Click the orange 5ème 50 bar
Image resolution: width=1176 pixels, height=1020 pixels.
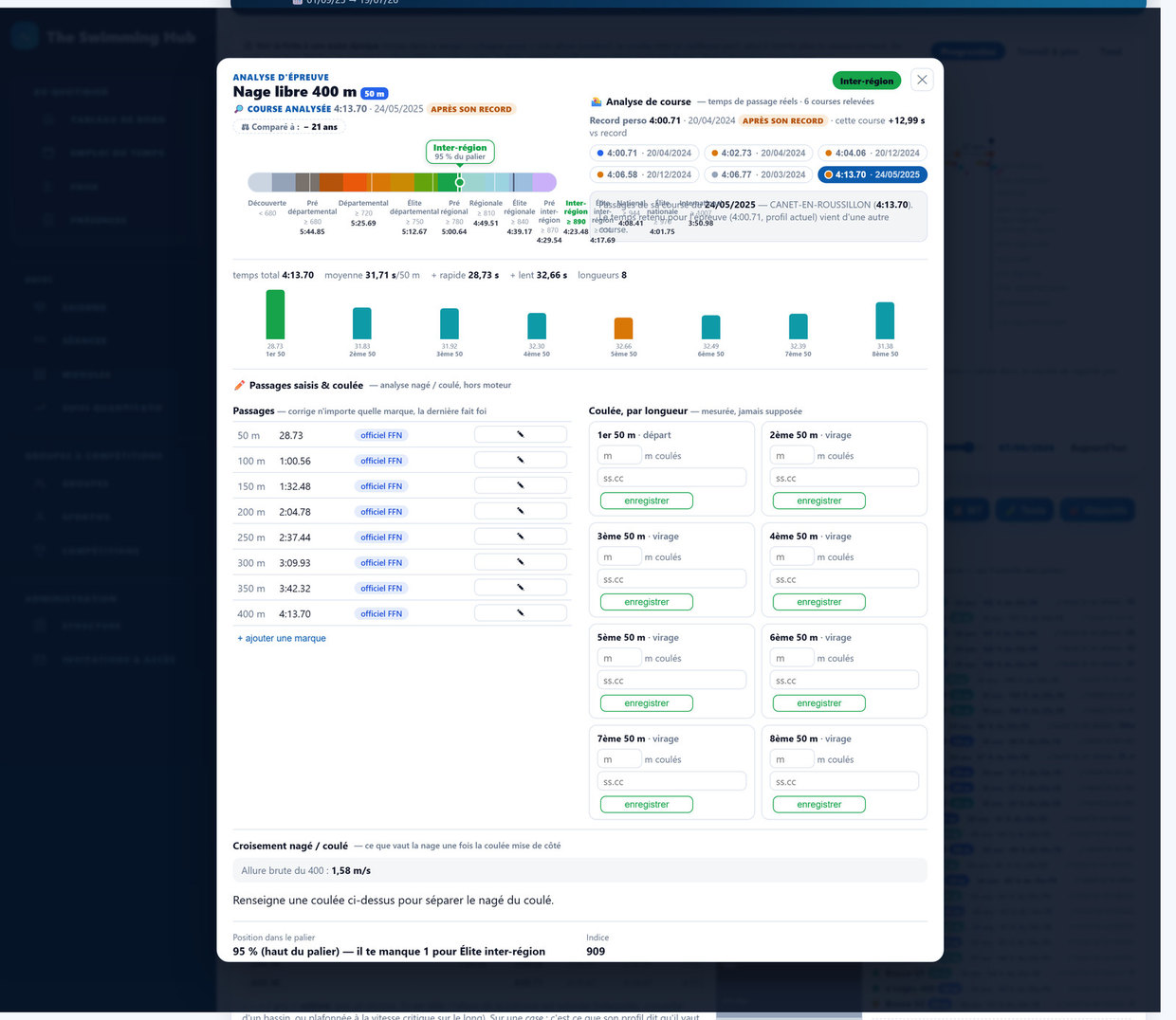(x=623, y=328)
